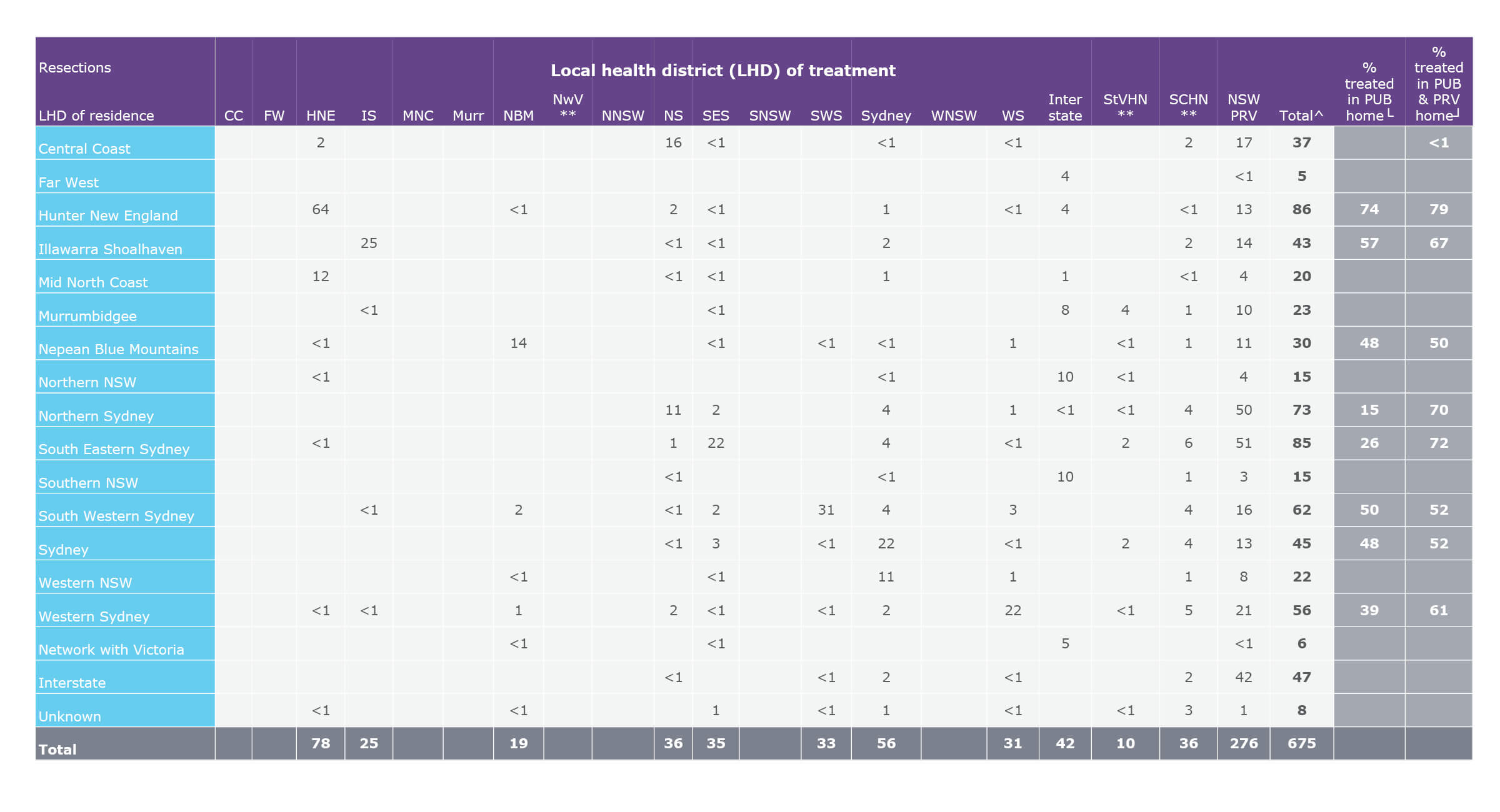This screenshot has width=1500, height=812.
Task: Select the Sydney column header
Action: pyautogui.click(x=886, y=115)
